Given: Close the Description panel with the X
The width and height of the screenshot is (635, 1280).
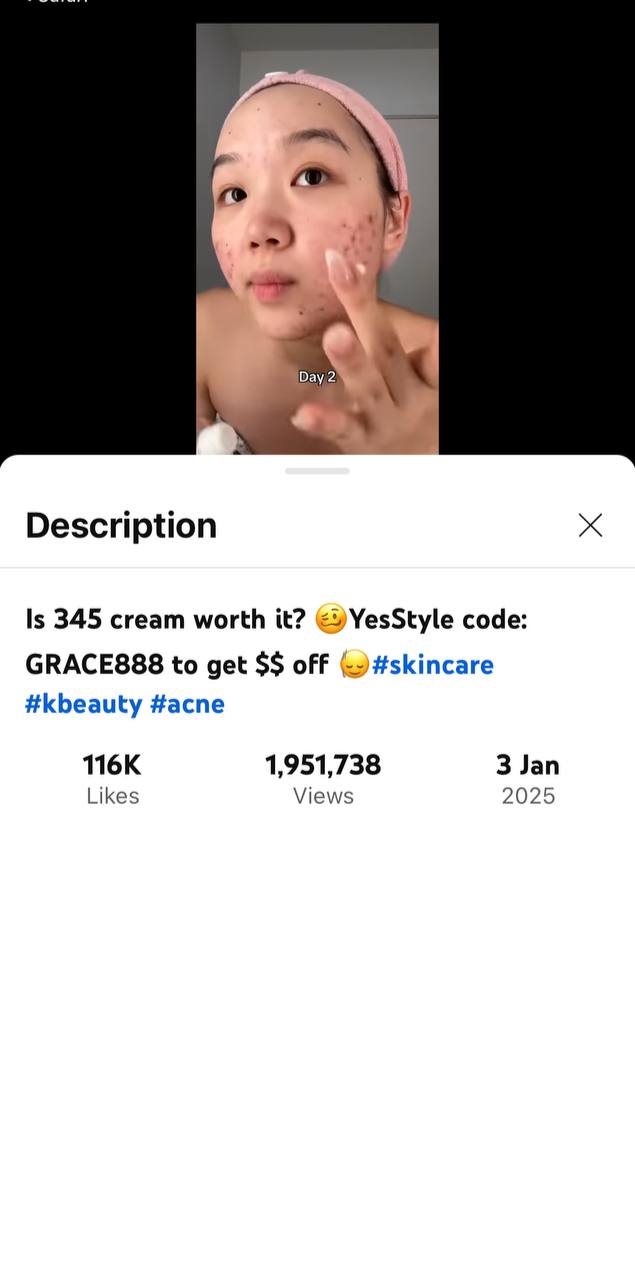Looking at the screenshot, I should coord(590,525).
